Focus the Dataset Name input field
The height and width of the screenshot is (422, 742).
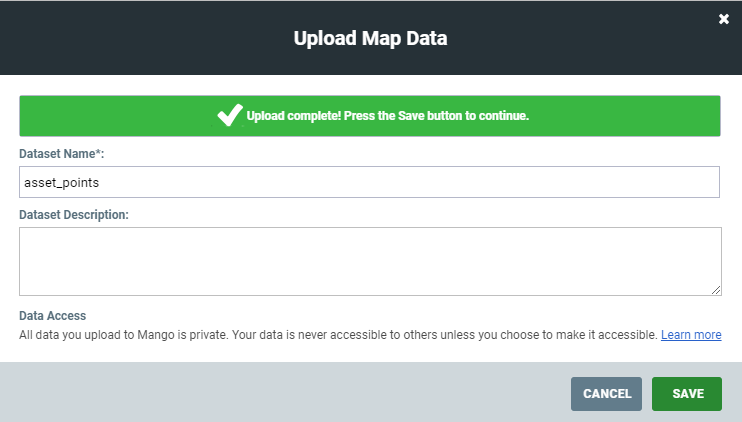(x=369, y=182)
